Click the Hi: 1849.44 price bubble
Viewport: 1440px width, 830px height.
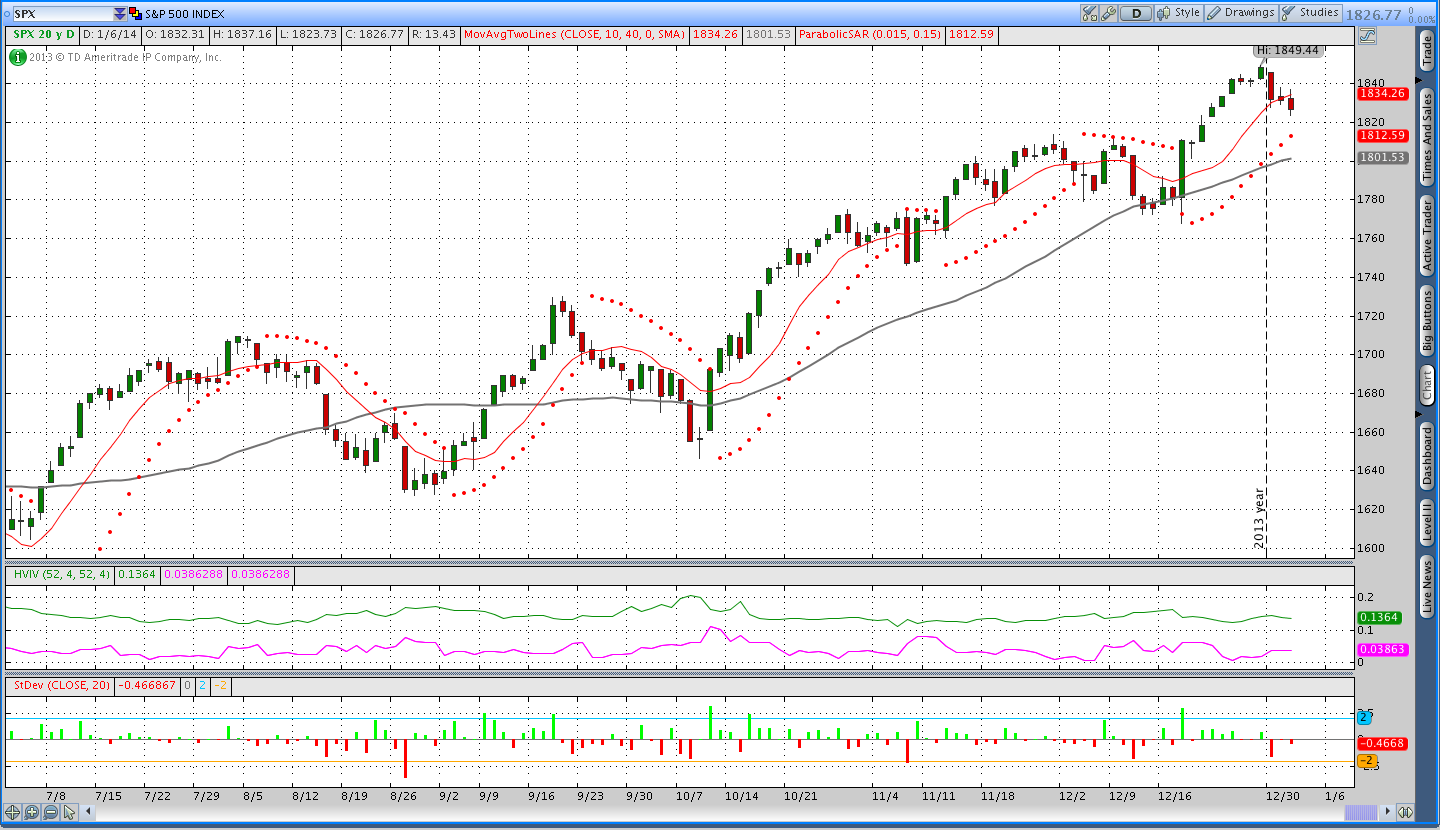pos(1289,49)
